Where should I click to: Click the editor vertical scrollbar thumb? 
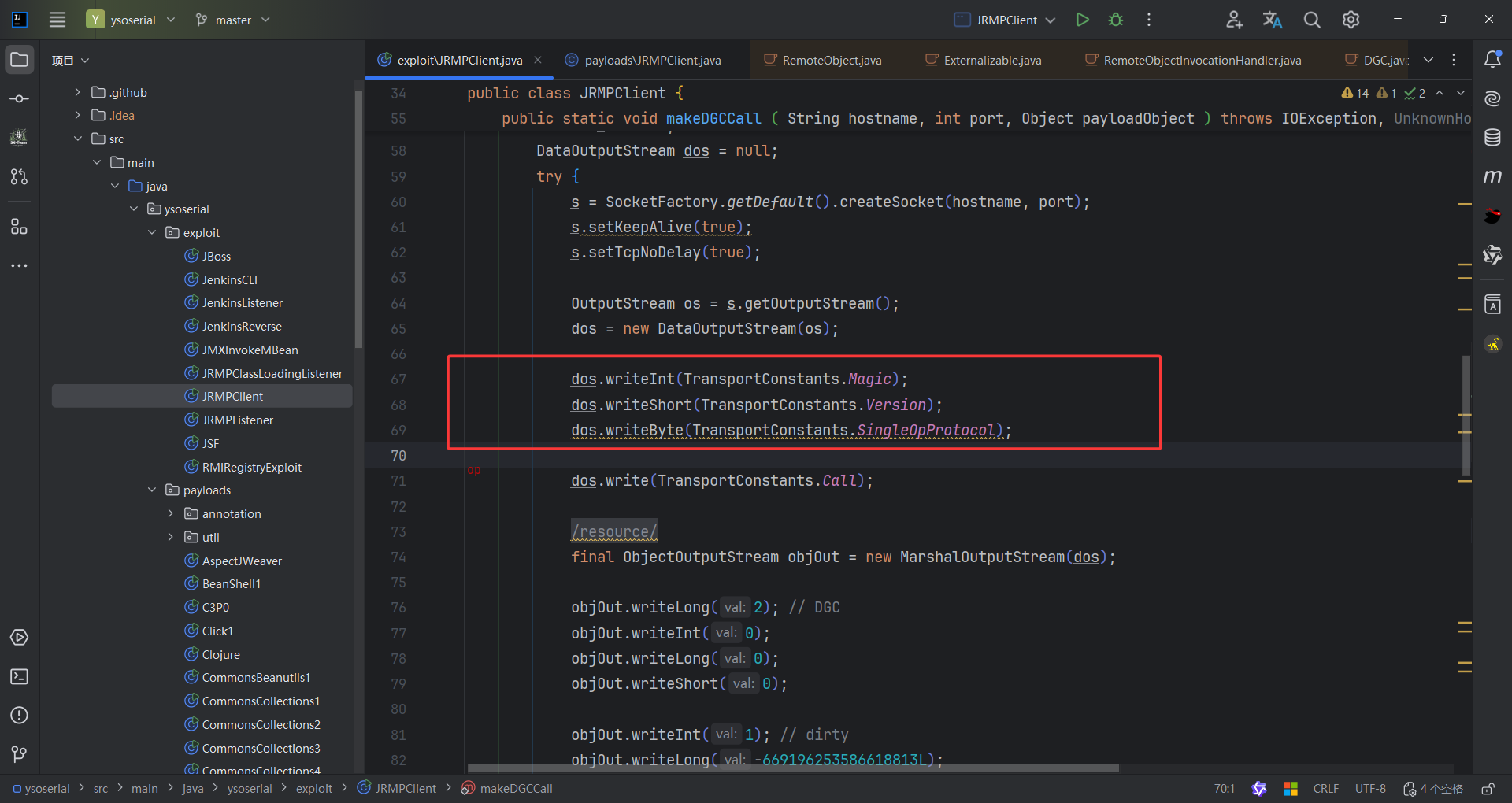[1466, 416]
